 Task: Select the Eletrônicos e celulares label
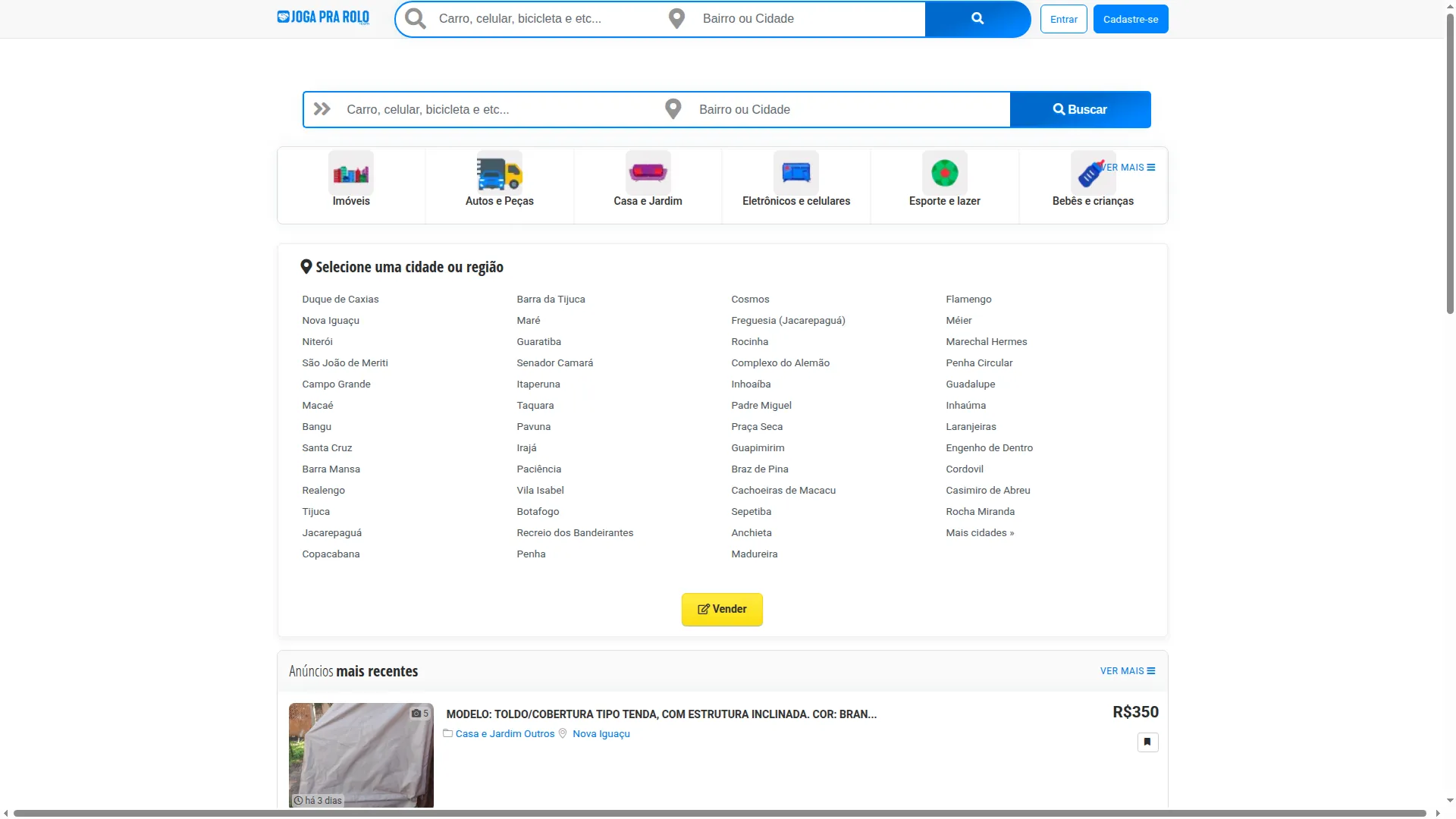(x=796, y=201)
